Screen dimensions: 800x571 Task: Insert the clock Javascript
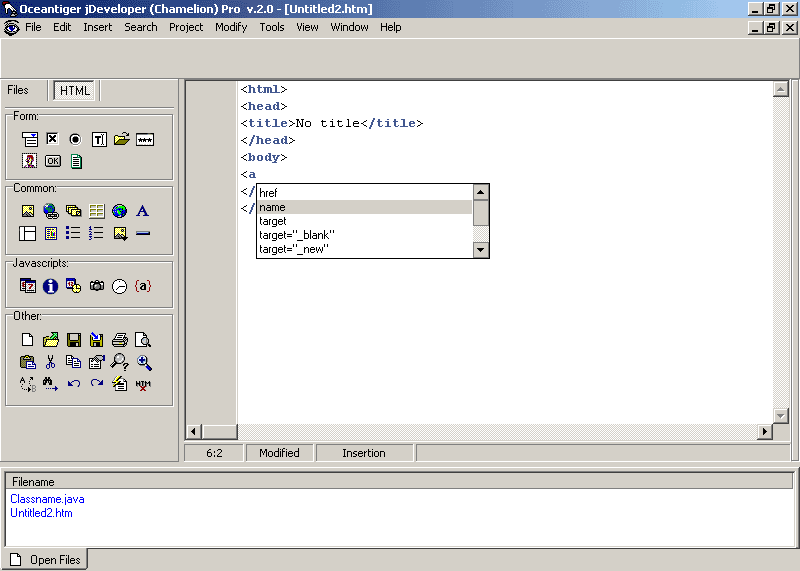pos(119,286)
